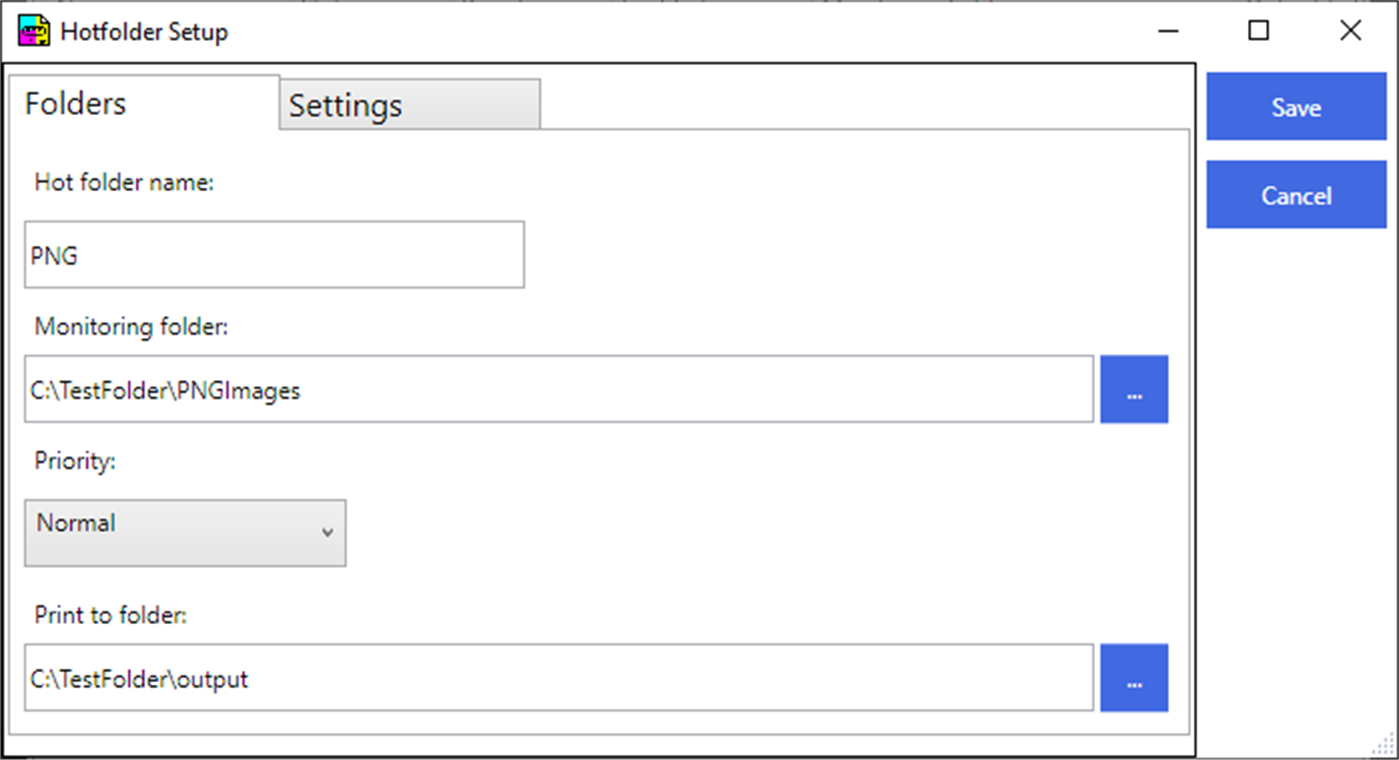This screenshot has width=1399, height=760.
Task: Click the monitoring folder path field
Action: 558,390
